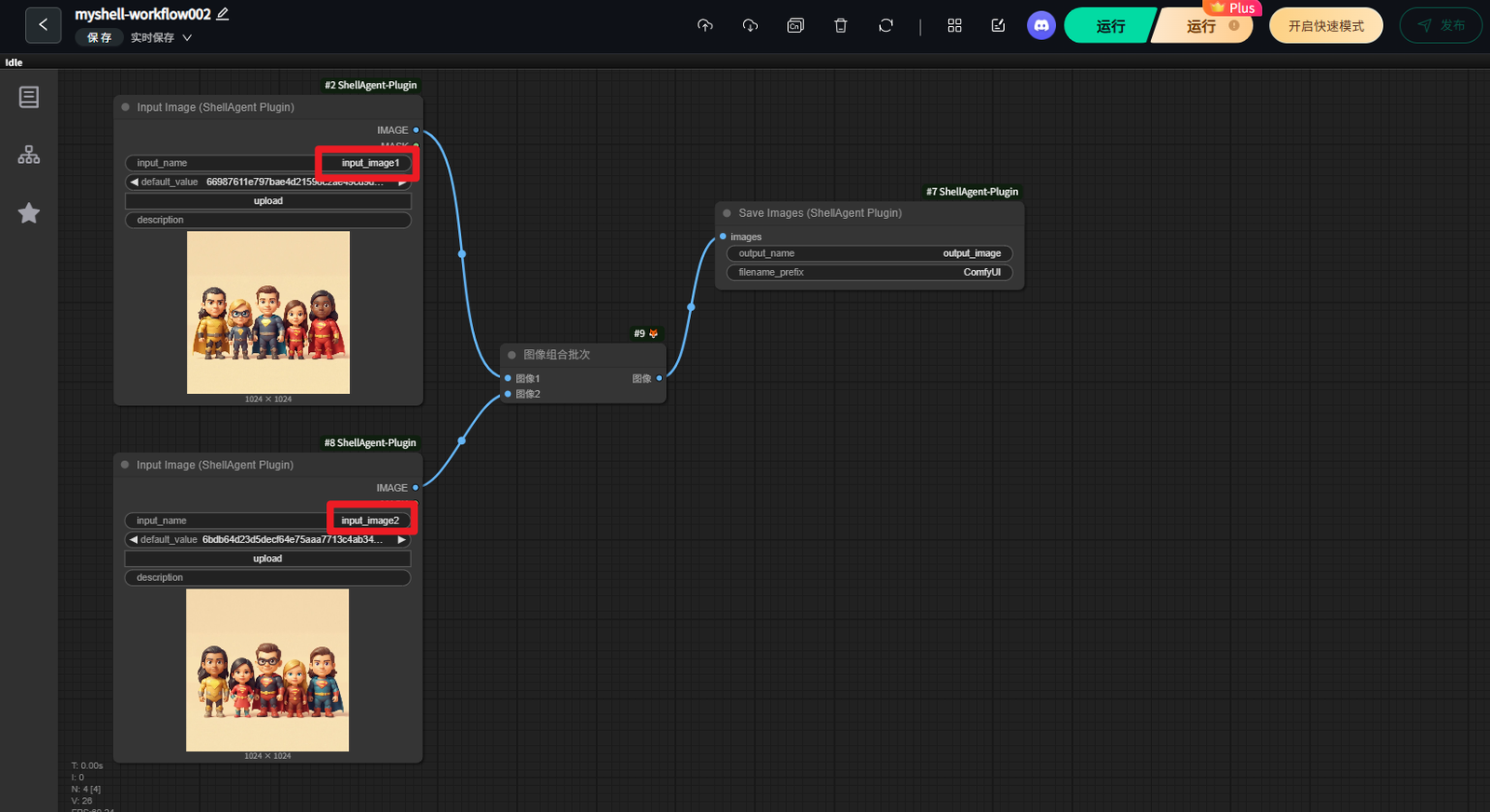Click right arrow of default_value in node #2
This screenshot has height=812, width=1490.
pyautogui.click(x=402, y=183)
